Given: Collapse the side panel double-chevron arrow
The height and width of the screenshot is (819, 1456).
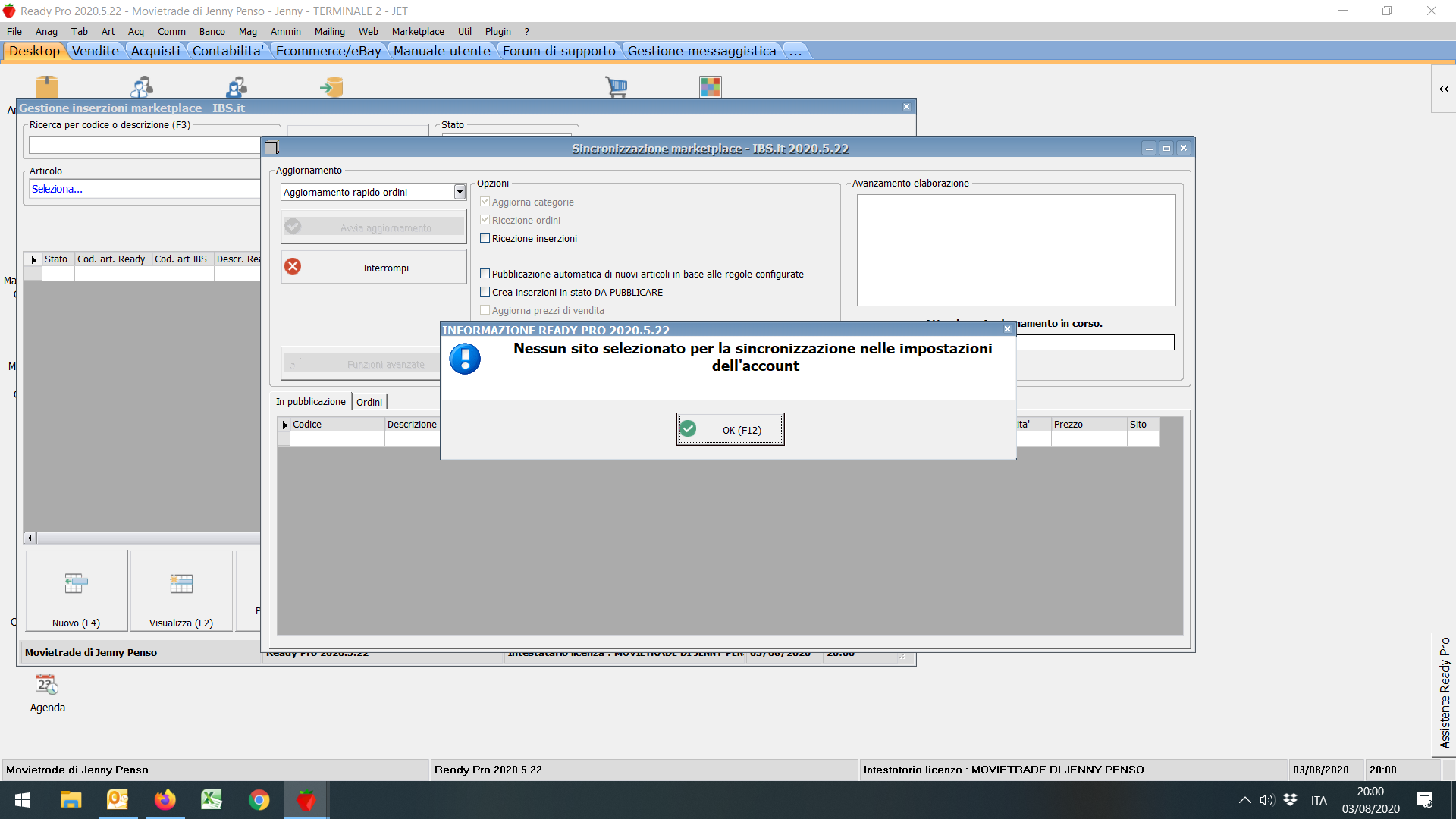Looking at the screenshot, I should [1443, 89].
